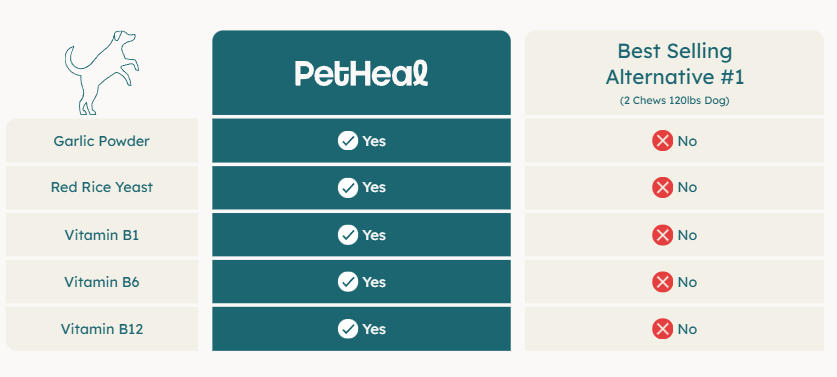The height and width of the screenshot is (377, 837).
Task: Click the Yes text in Vitamin B12 row
Action: (x=374, y=329)
